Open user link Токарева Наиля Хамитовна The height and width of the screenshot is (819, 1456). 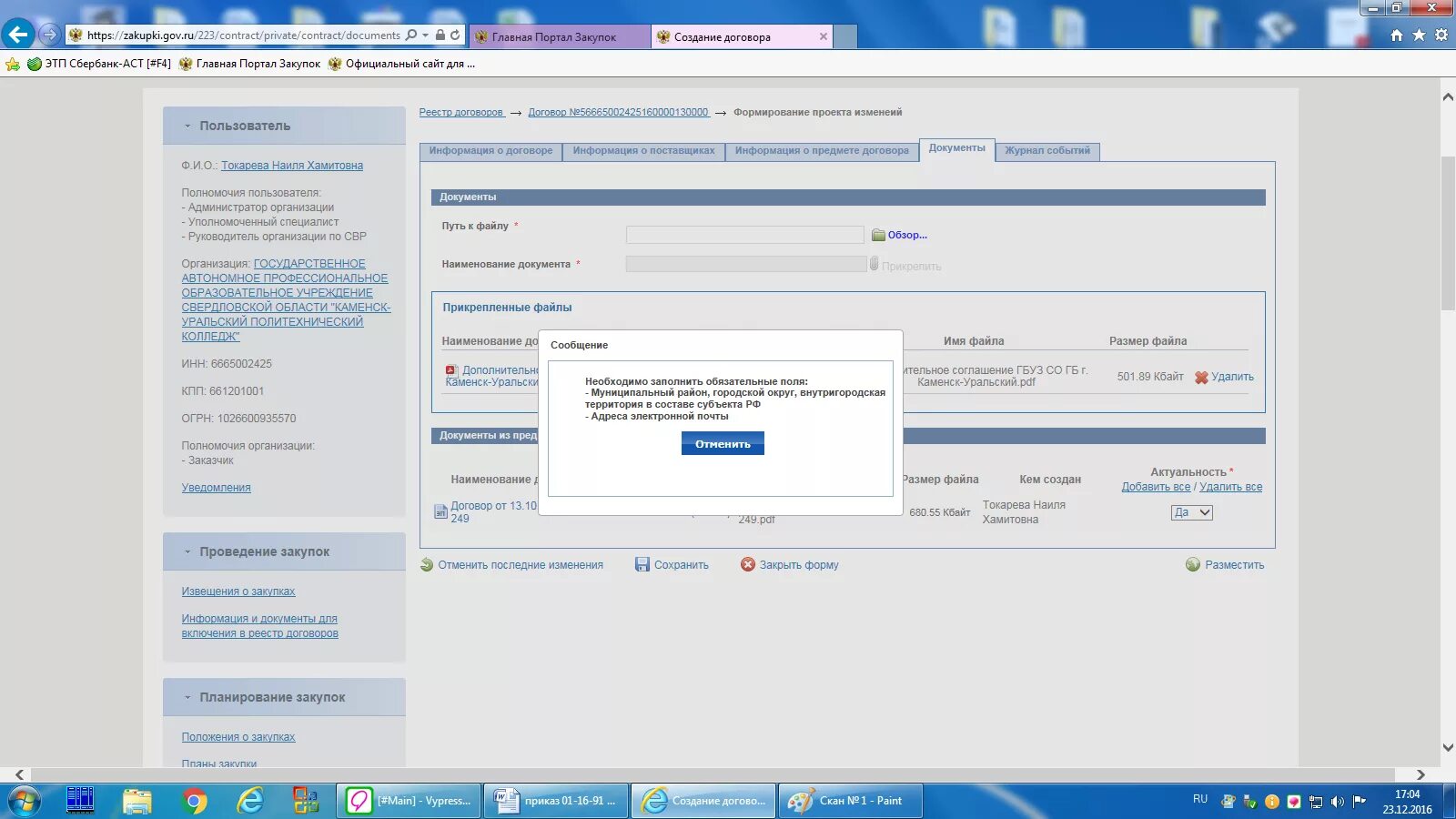(292, 166)
